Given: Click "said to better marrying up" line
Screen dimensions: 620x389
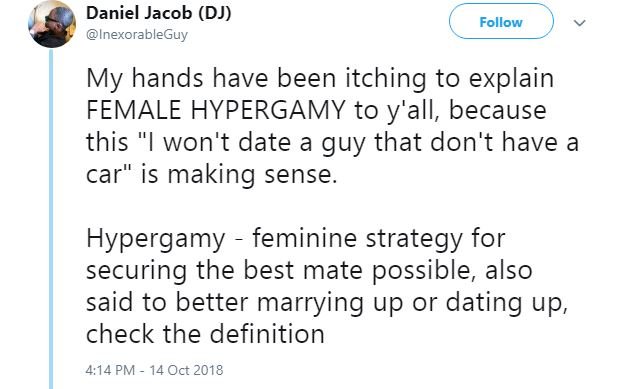Looking at the screenshot, I should point(327,303).
